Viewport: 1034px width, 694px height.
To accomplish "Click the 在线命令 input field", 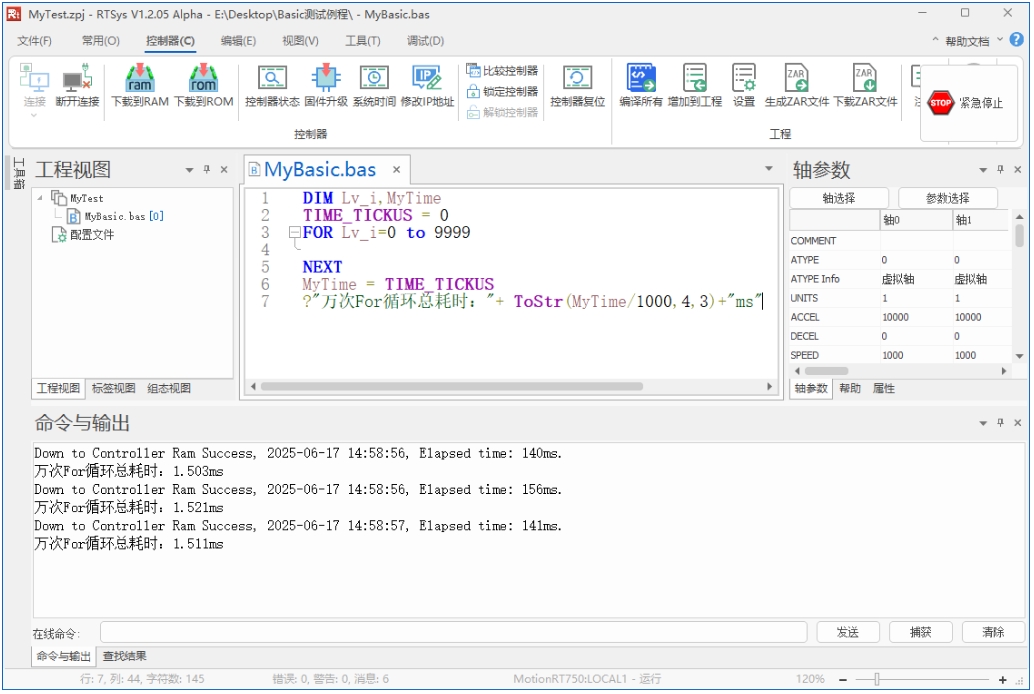I will (x=454, y=633).
